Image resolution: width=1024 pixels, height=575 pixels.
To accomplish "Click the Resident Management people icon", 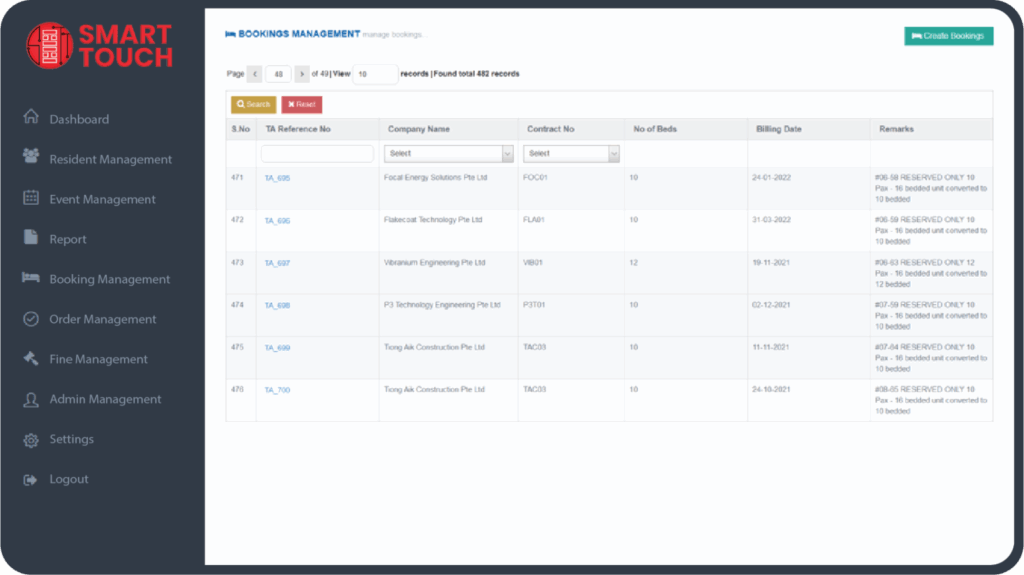I will pos(31,157).
